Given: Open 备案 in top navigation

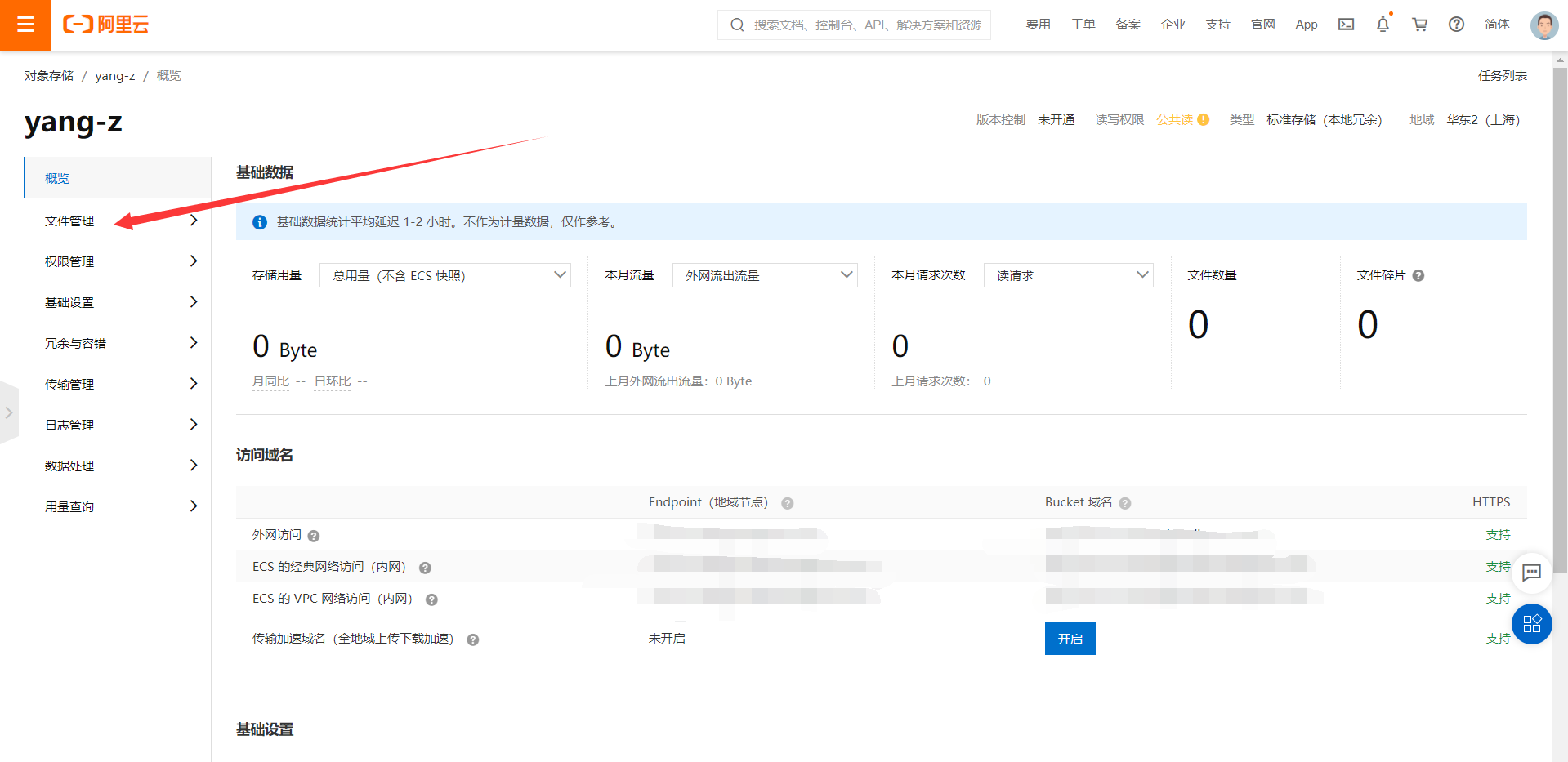Looking at the screenshot, I should (1128, 25).
